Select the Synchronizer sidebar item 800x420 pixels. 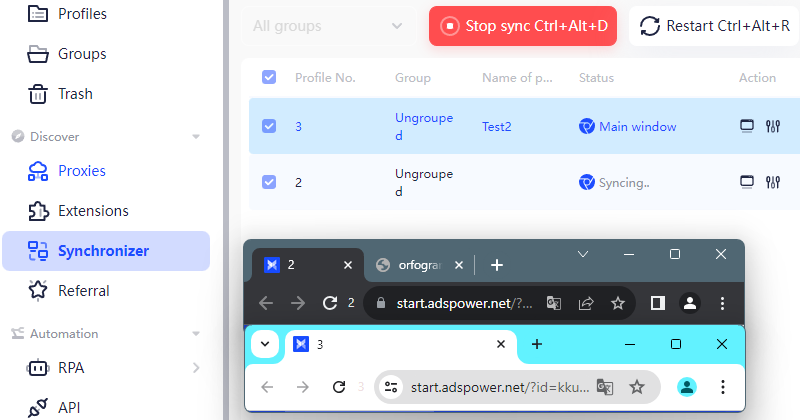coord(106,251)
